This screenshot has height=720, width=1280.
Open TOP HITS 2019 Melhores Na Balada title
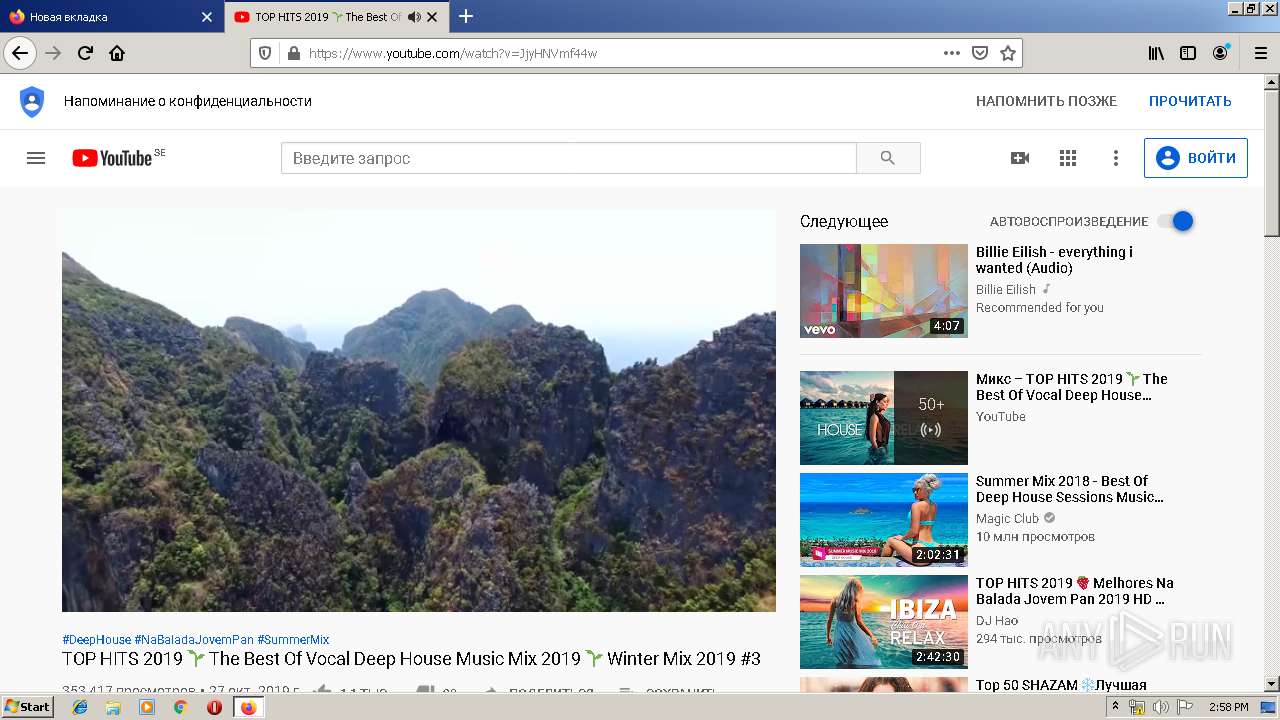tap(1075, 591)
